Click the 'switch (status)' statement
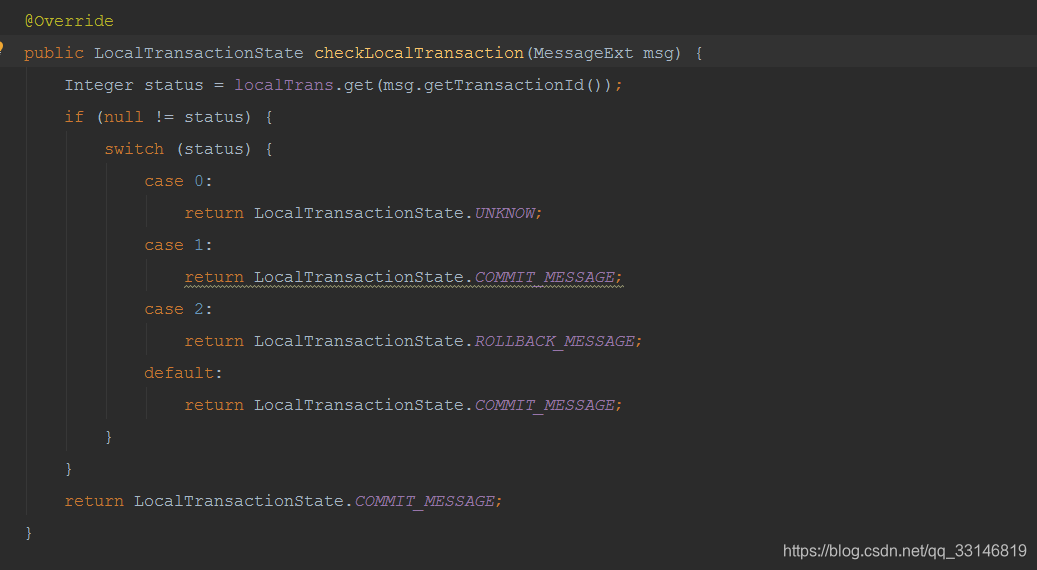1037x570 pixels. click(188, 149)
